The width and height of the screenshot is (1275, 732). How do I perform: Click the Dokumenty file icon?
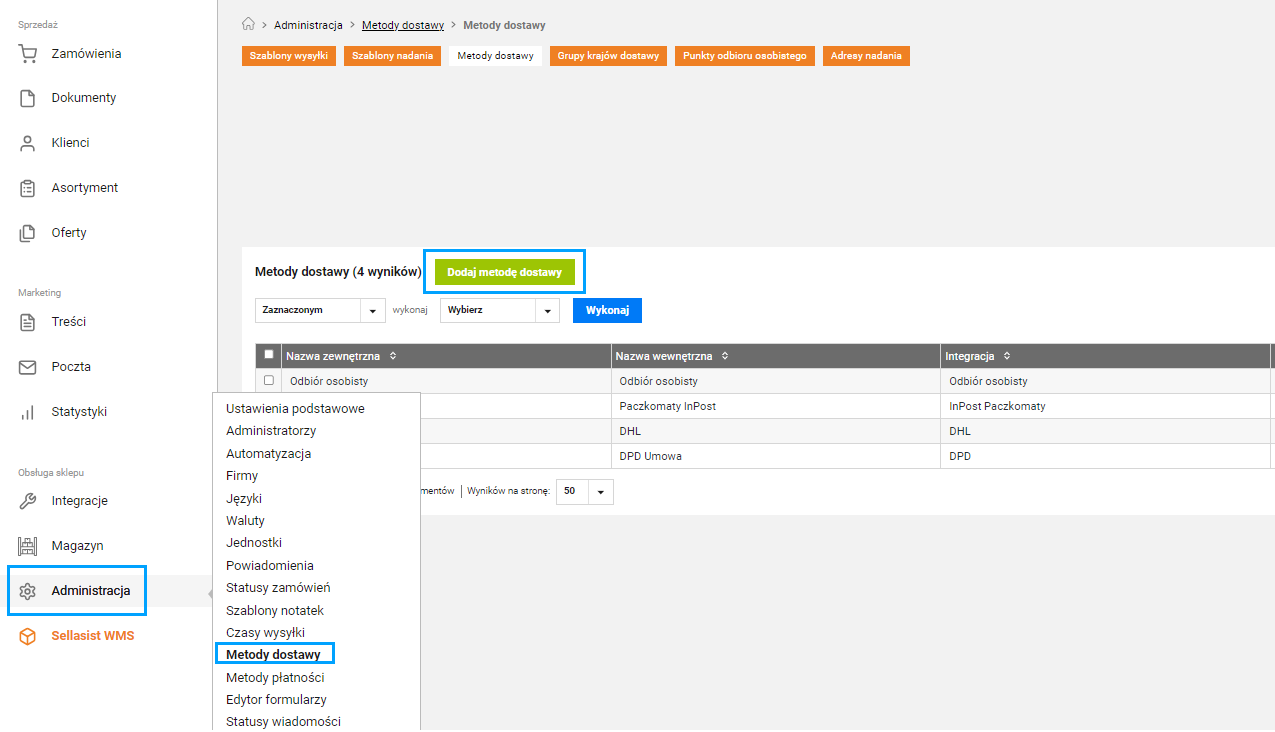[28, 98]
